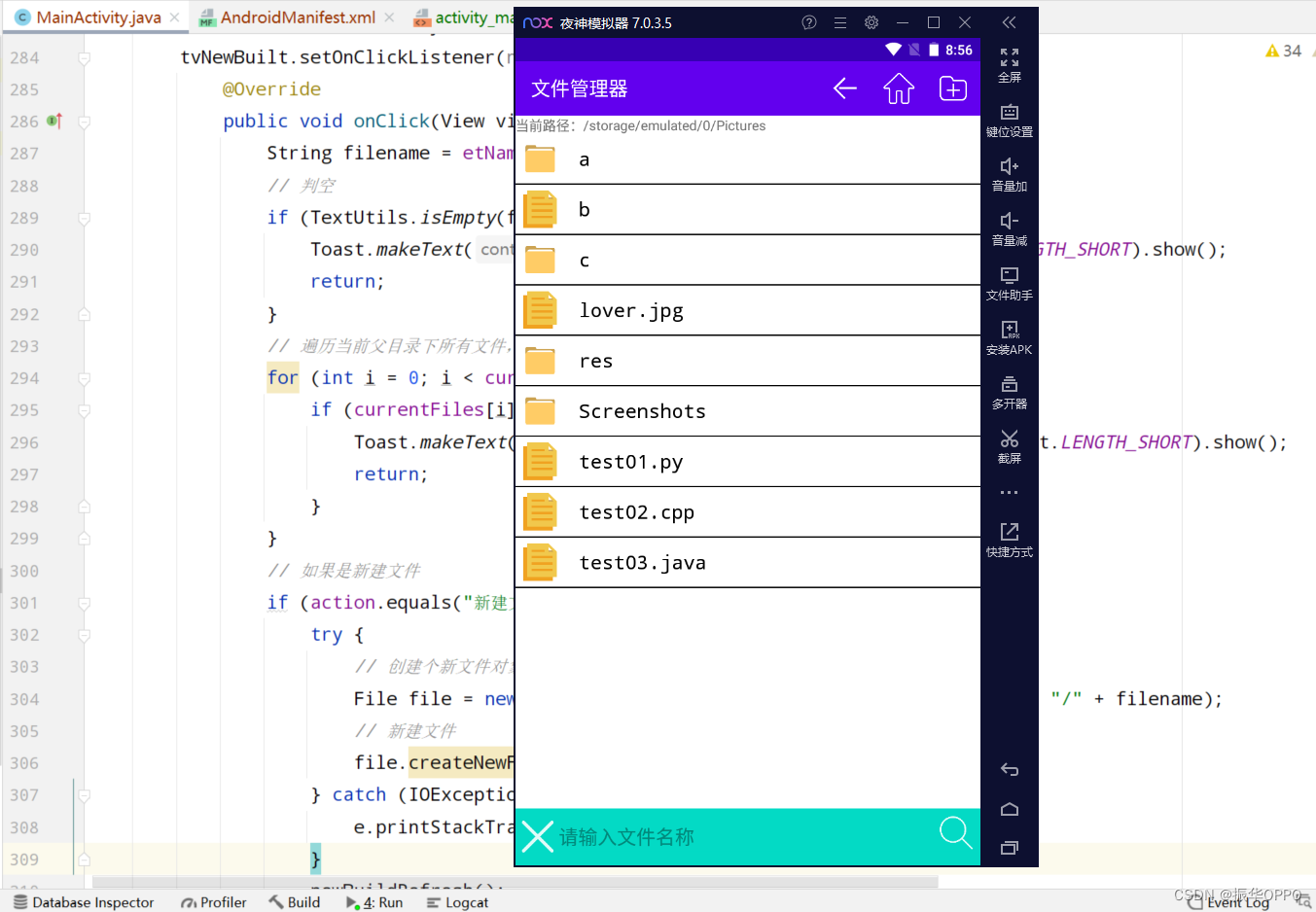Toggle the fold marker at line 292
Viewport: 1316px width, 912px height.
coord(85,314)
